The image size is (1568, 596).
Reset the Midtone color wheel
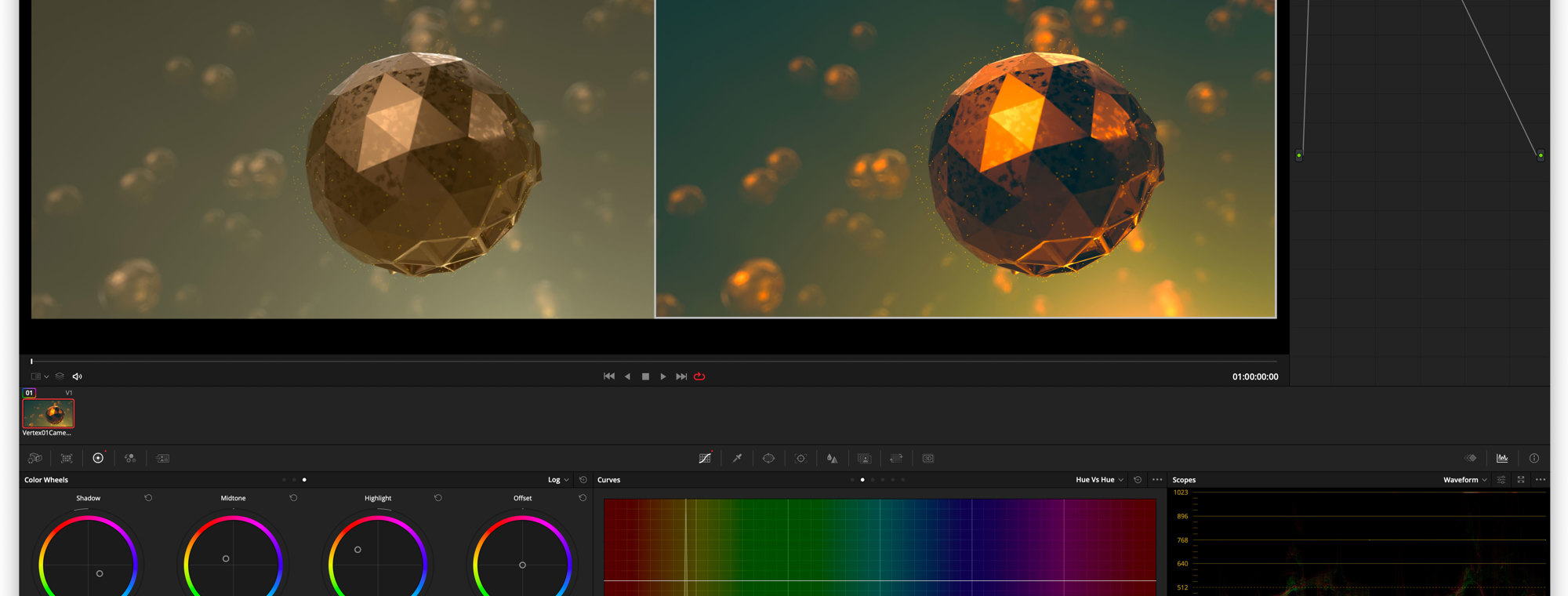tap(293, 498)
